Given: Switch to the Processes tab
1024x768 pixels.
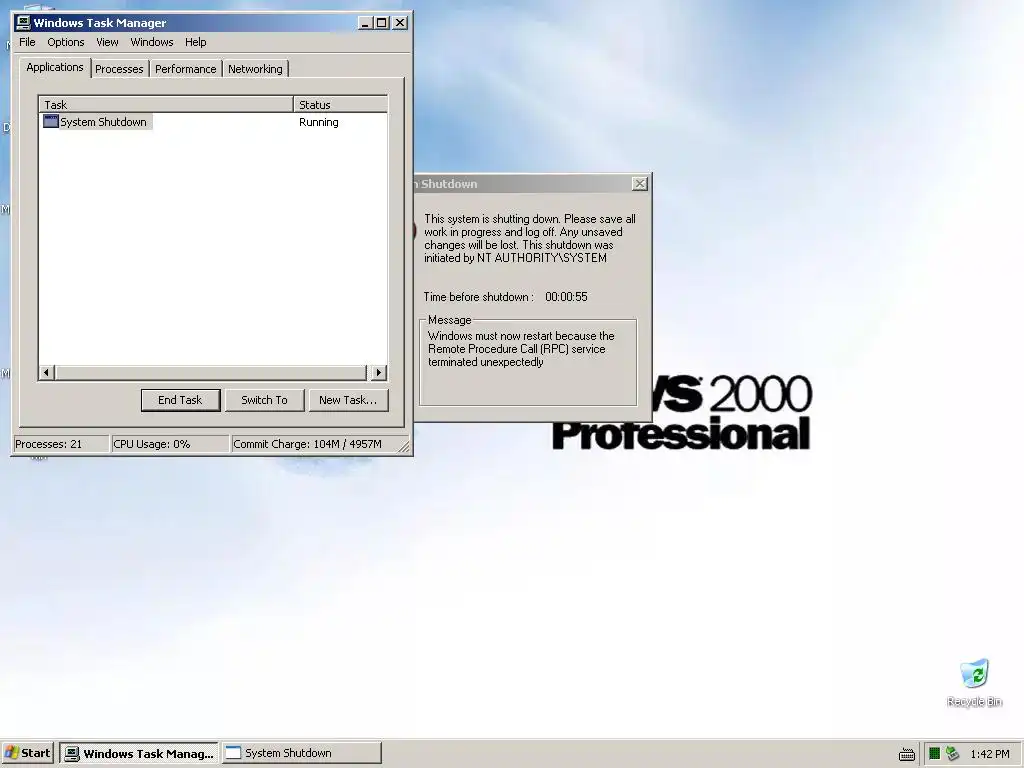Looking at the screenshot, I should coord(119,69).
